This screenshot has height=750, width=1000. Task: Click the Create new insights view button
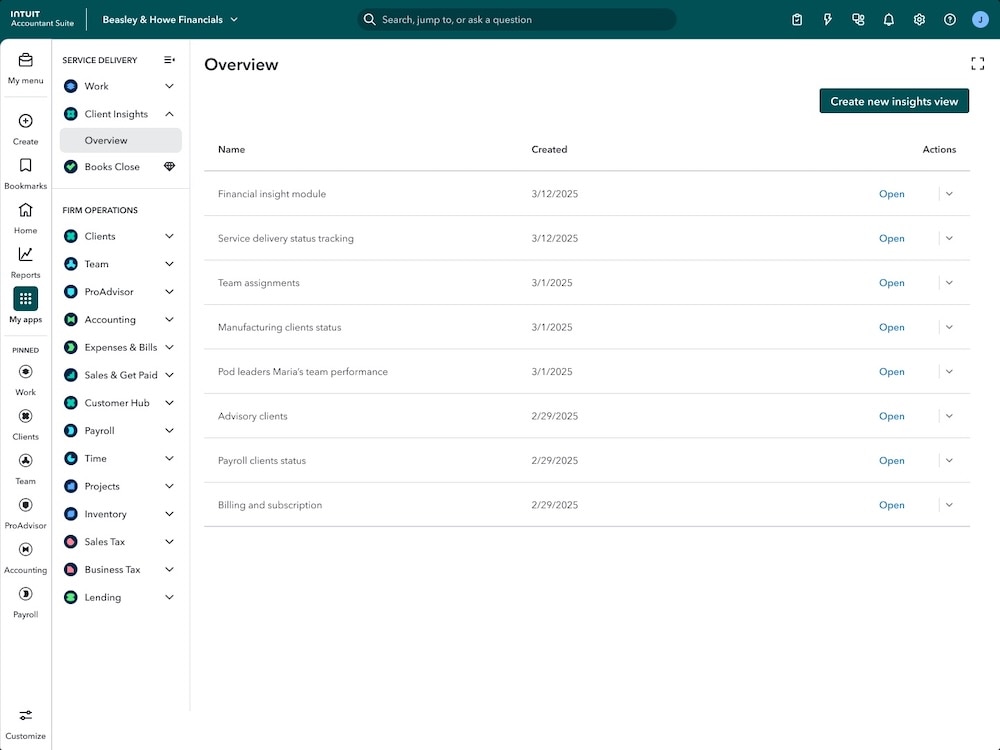[893, 100]
